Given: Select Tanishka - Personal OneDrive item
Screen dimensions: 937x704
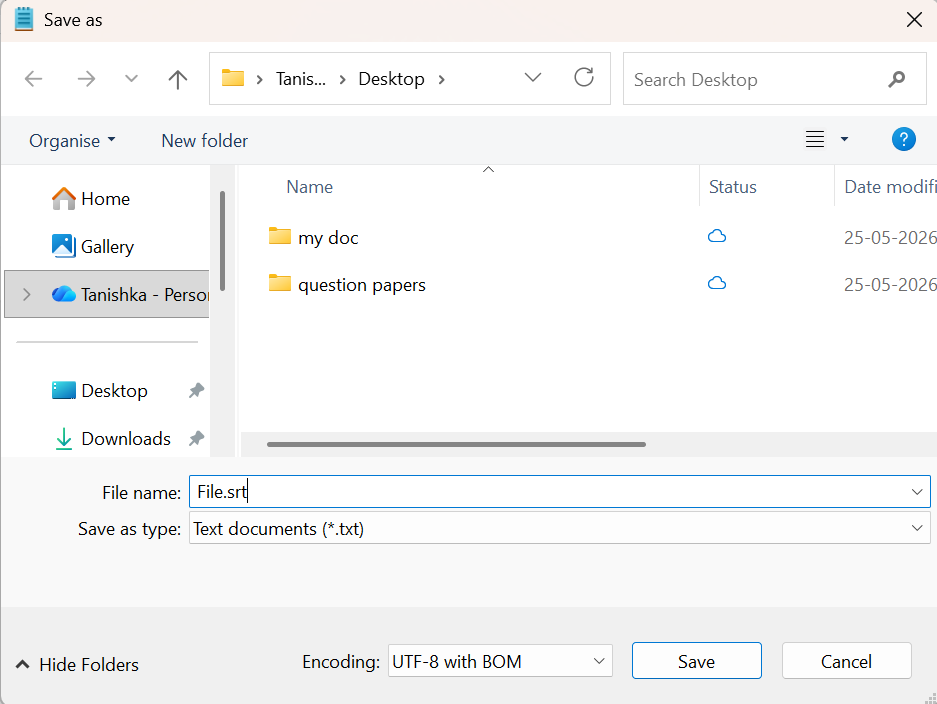Looking at the screenshot, I should [107, 294].
